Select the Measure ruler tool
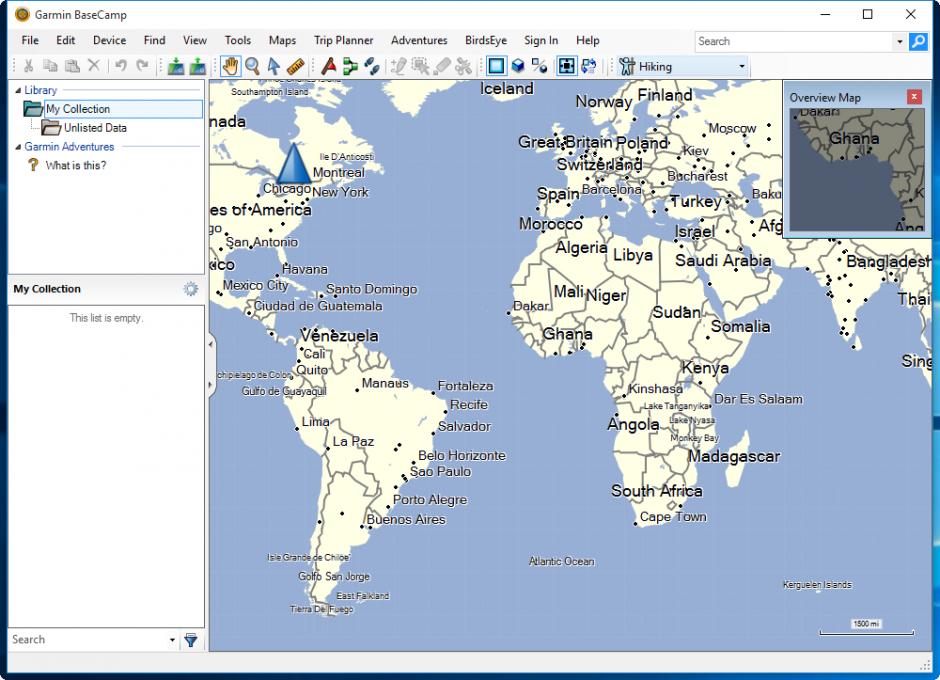This screenshot has height=680, width=940. click(296, 66)
